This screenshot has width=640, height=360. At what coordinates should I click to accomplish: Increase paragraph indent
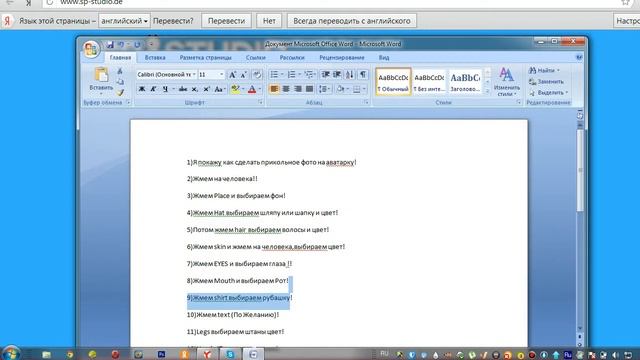337,75
